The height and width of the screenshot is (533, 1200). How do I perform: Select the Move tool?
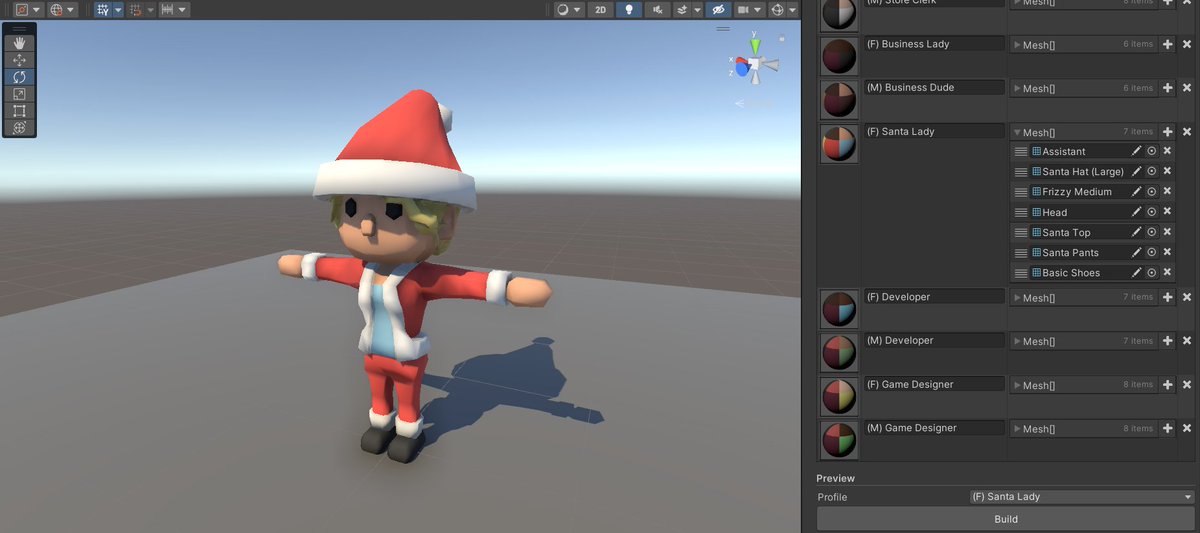pos(19,60)
